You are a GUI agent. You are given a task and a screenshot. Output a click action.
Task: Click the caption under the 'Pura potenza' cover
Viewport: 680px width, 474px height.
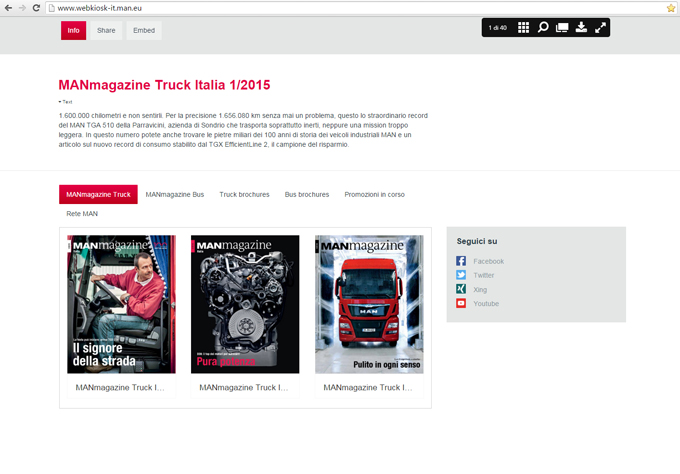pyautogui.click(x=244, y=387)
